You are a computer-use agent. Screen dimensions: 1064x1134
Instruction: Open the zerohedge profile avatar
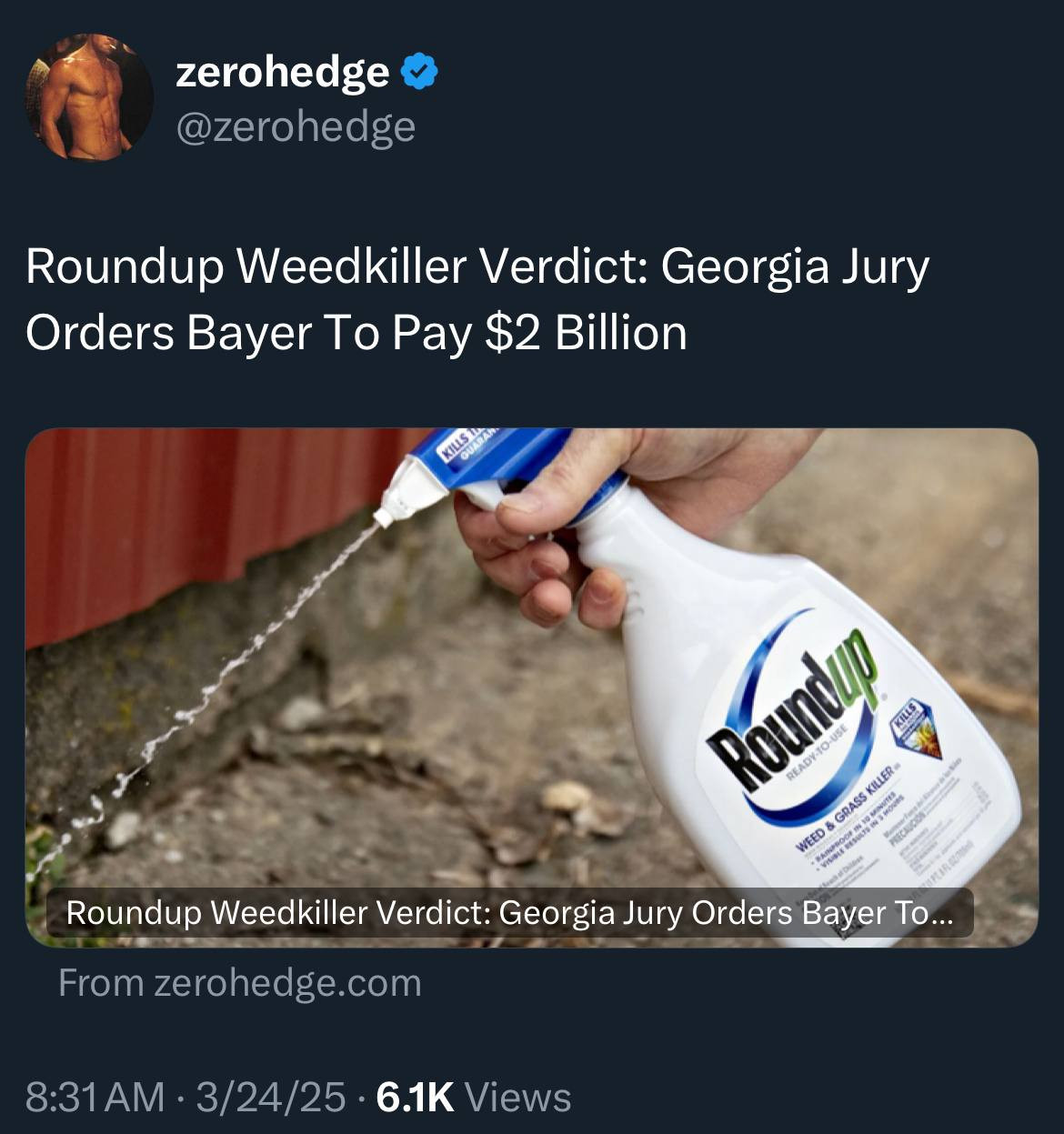90,97
